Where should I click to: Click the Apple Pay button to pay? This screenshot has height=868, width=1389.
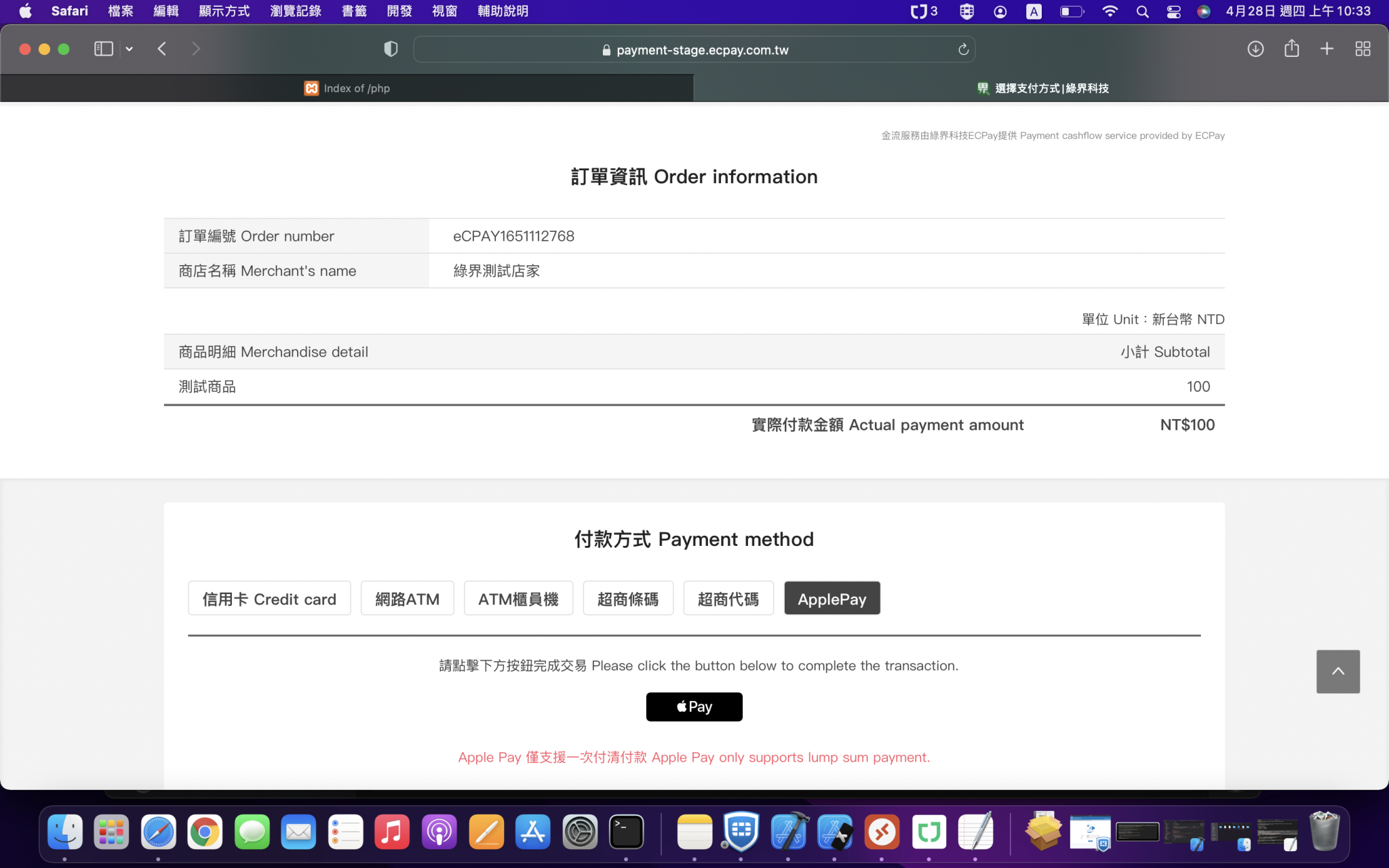click(x=694, y=707)
